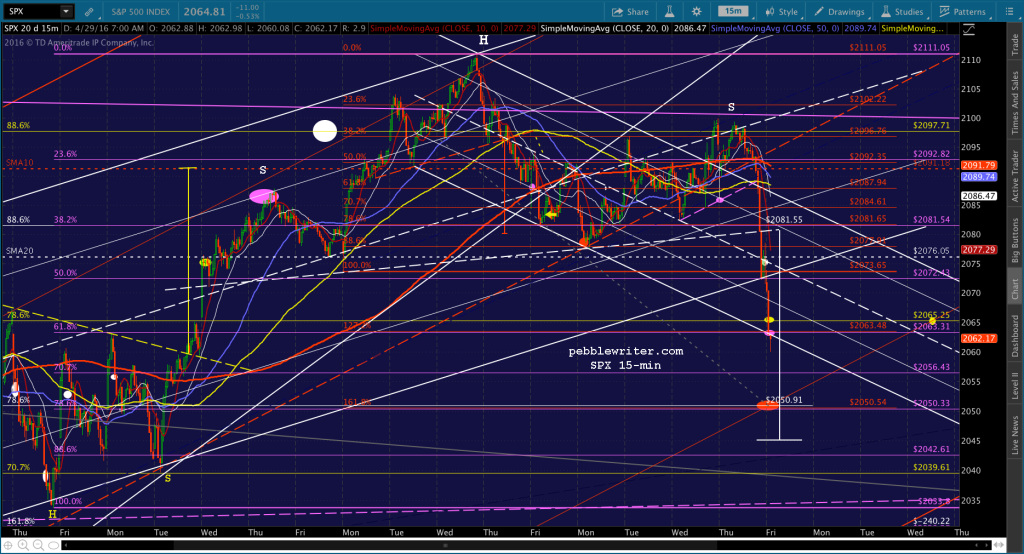
Task: Click the $2111.05 magenta level label
Action: click(931, 48)
